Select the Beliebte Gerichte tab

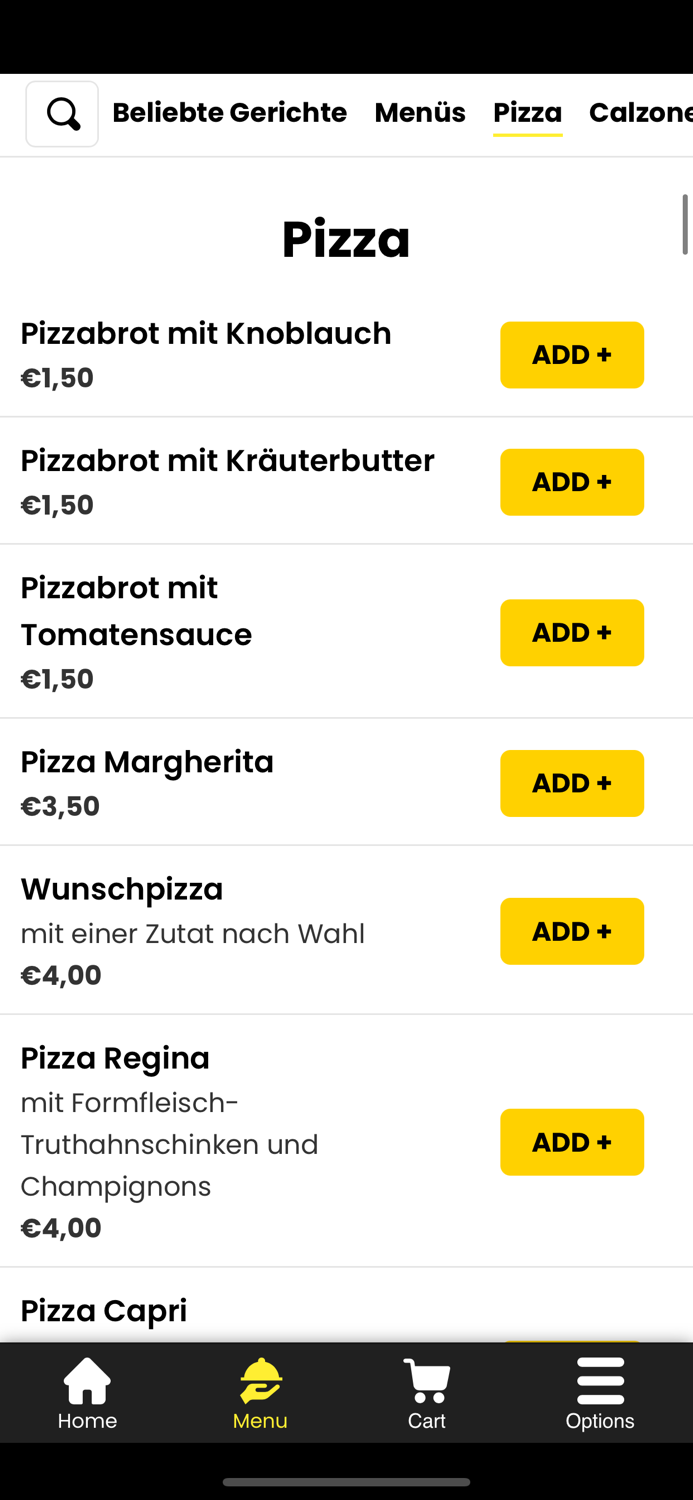pyautogui.click(x=229, y=112)
